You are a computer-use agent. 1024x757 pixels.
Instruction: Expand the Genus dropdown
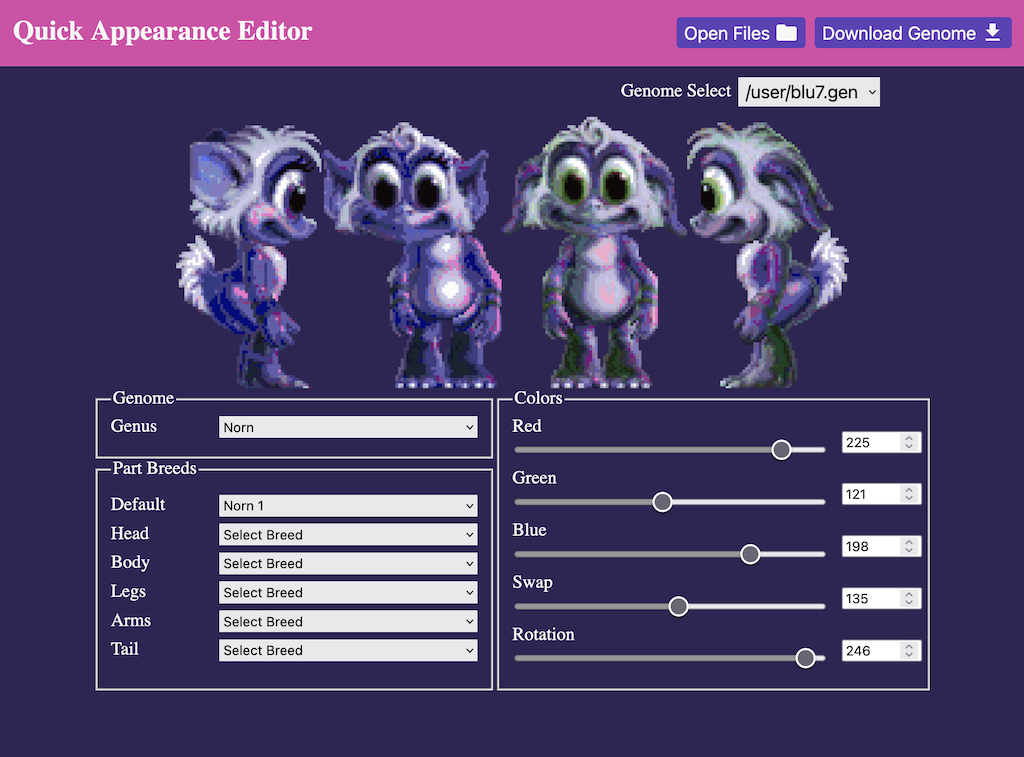(x=348, y=427)
